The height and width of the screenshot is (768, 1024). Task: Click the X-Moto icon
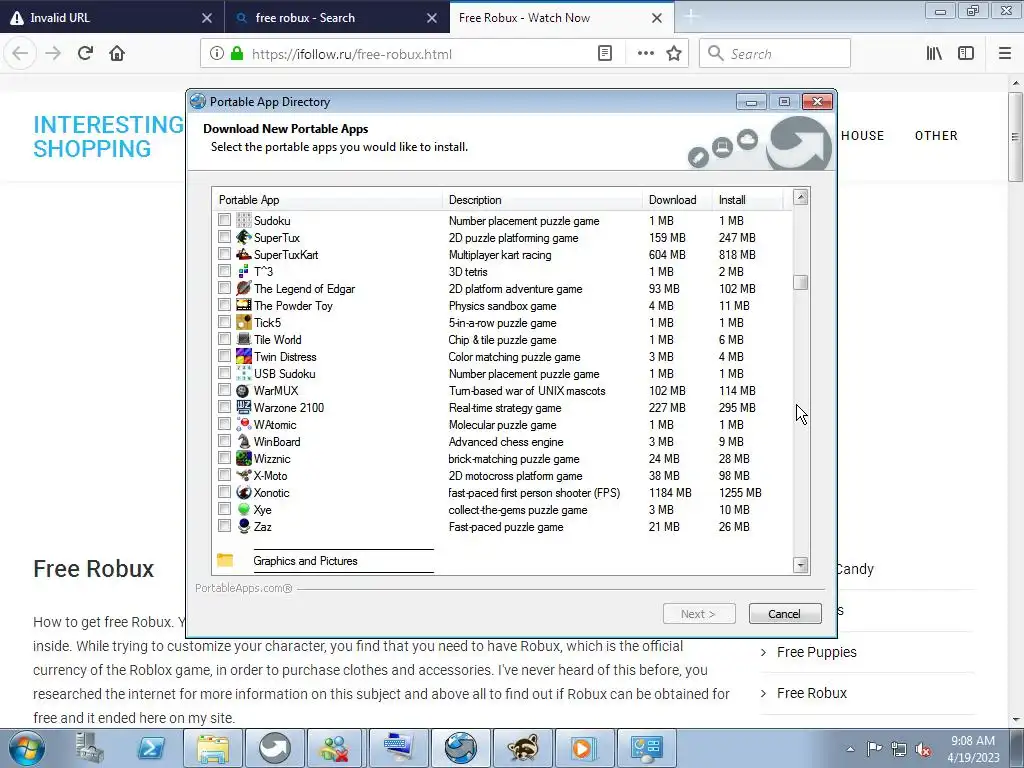click(x=244, y=475)
